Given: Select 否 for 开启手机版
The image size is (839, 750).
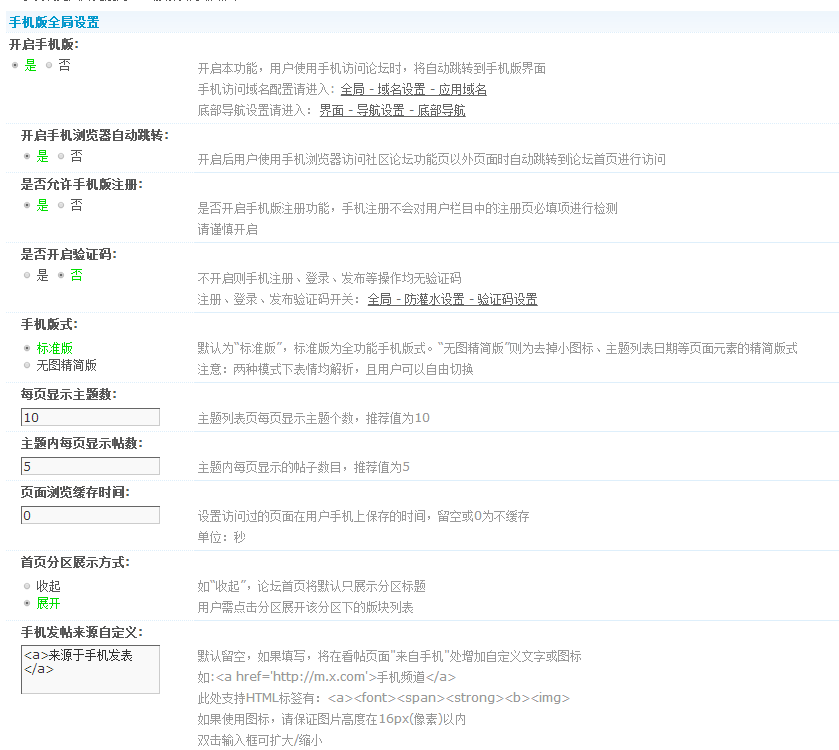Looking at the screenshot, I should click(x=49, y=65).
